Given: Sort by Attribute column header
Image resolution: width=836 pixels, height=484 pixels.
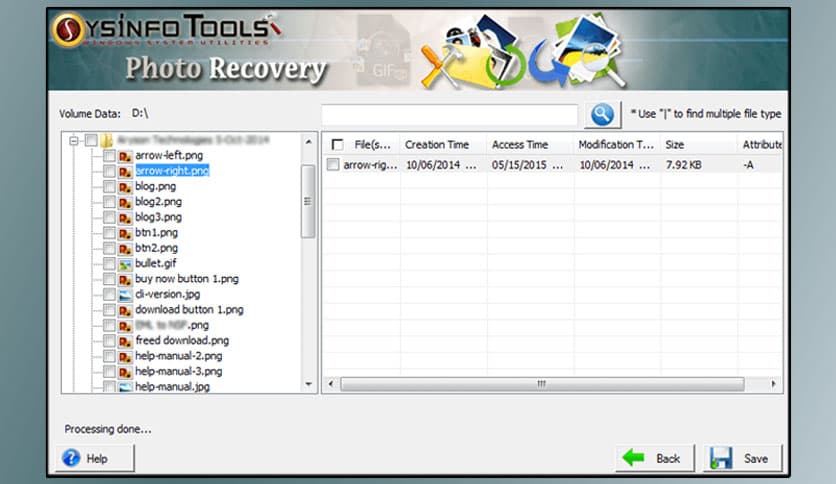Looking at the screenshot, I should click(x=761, y=144).
